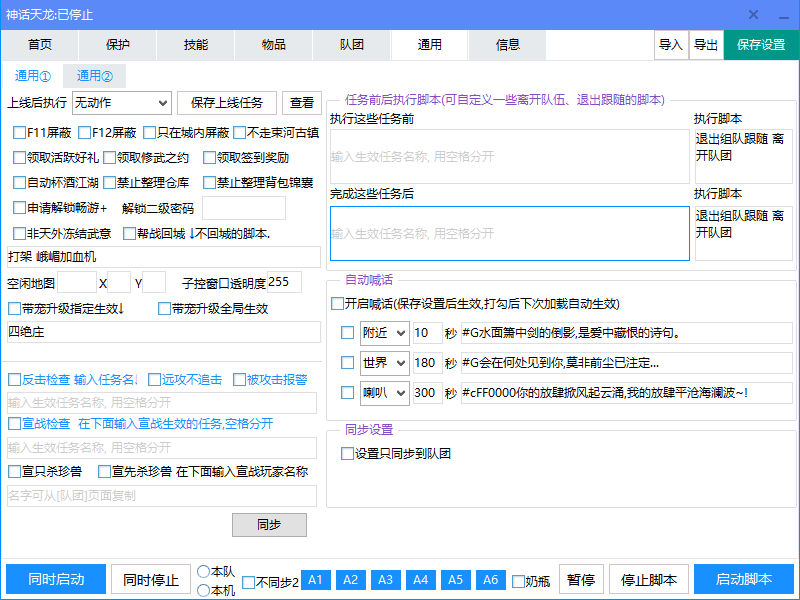800x600 pixels.
Task: Select the A2 button
Action: 351,580
